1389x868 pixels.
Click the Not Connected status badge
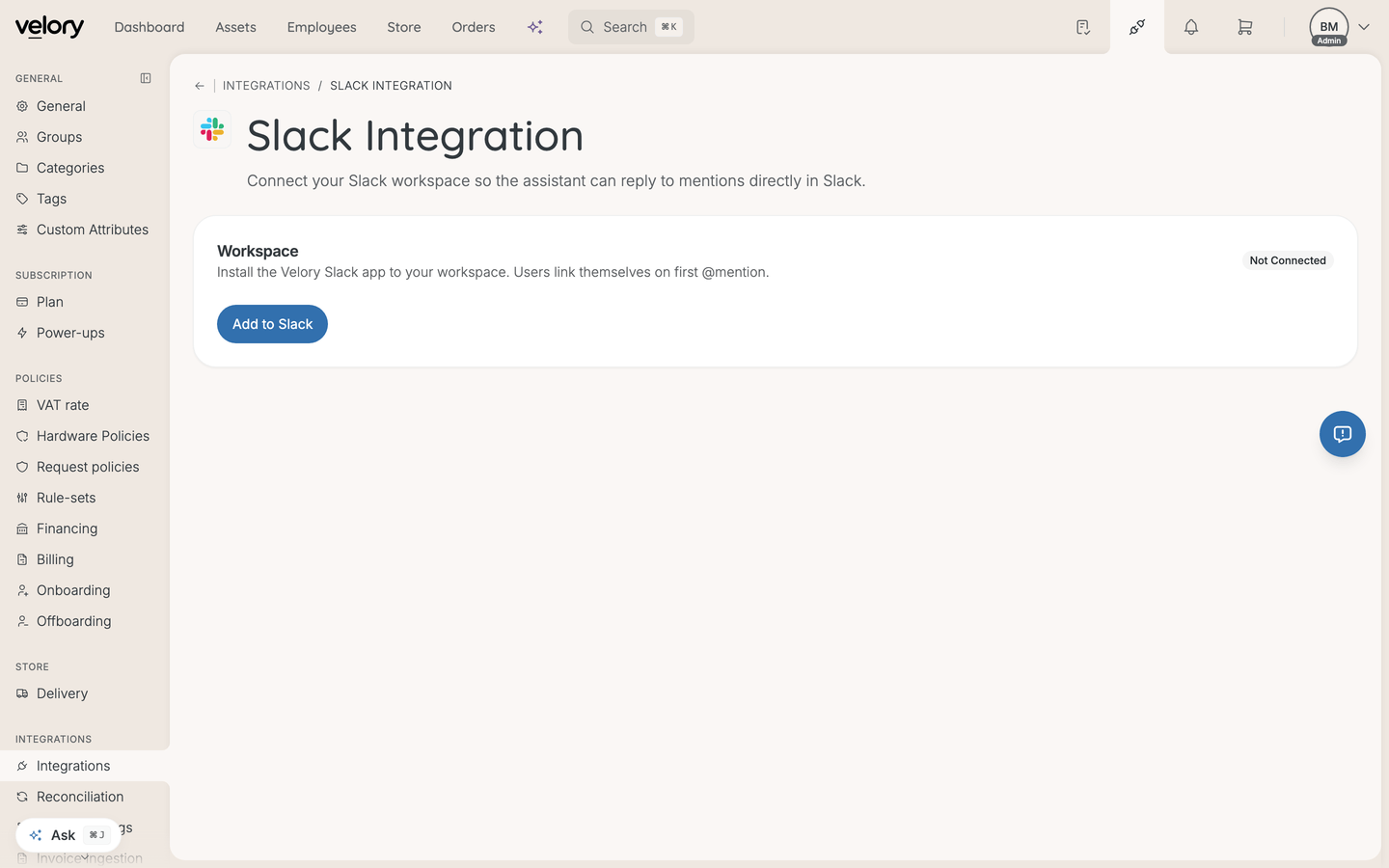(1288, 260)
